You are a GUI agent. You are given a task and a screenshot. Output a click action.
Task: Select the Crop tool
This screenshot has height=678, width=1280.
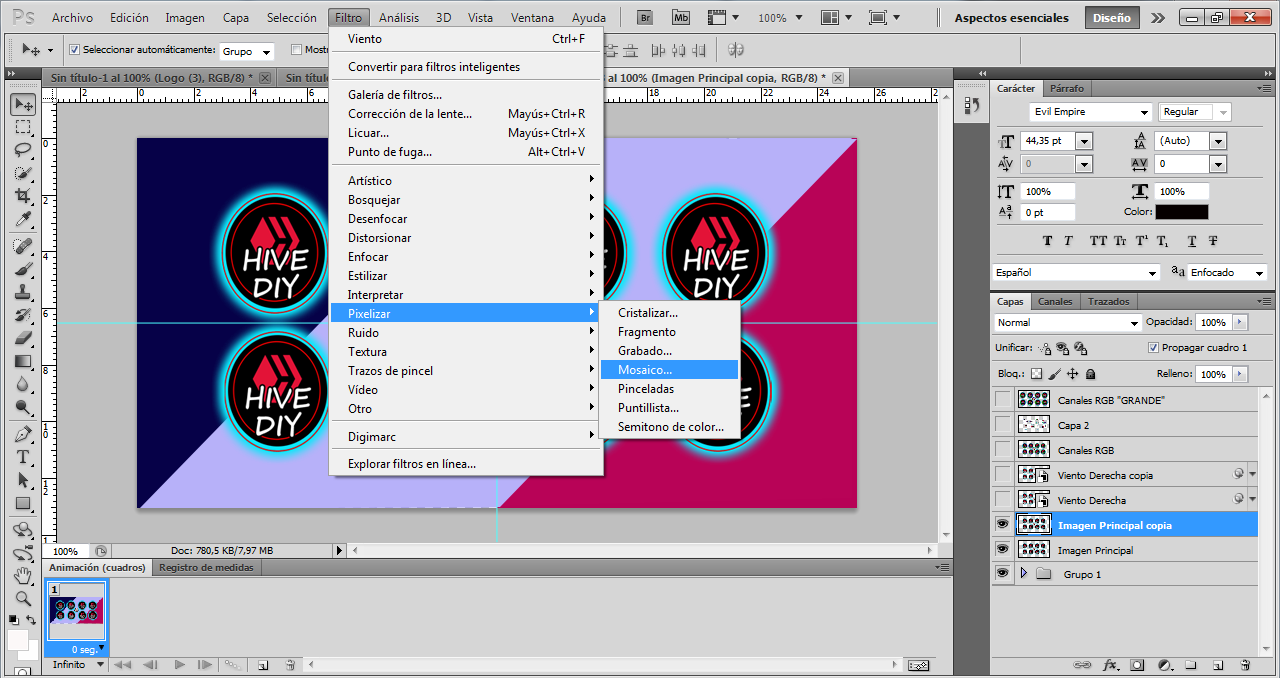(x=23, y=196)
